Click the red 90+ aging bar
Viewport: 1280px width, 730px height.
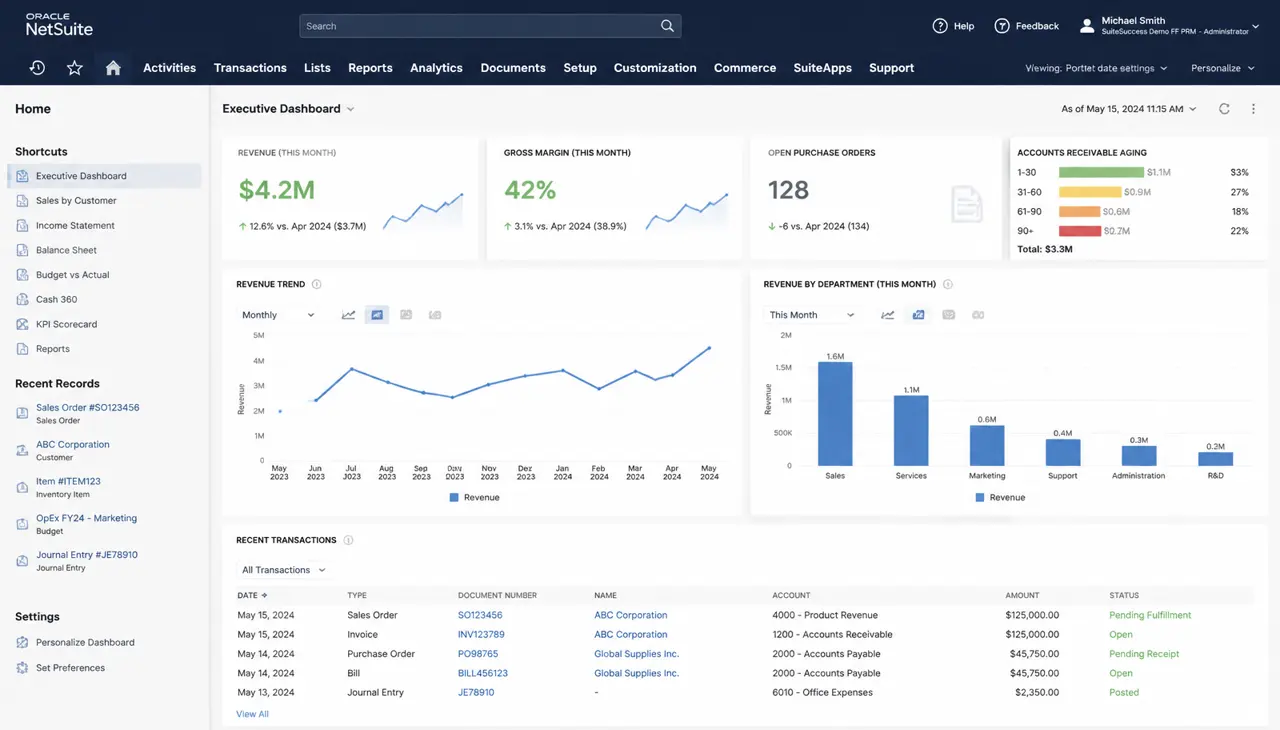tap(1079, 231)
